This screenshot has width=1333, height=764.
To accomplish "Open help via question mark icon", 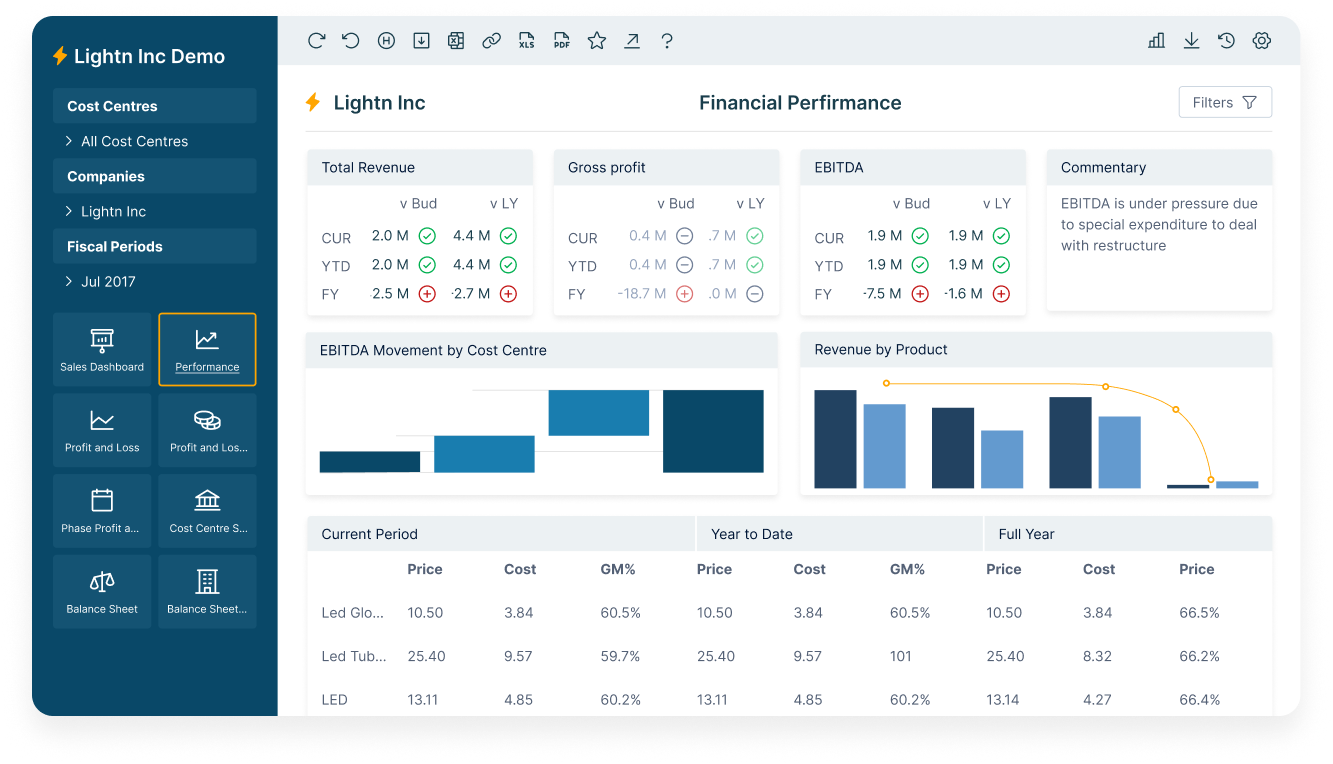I will tap(667, 41).
